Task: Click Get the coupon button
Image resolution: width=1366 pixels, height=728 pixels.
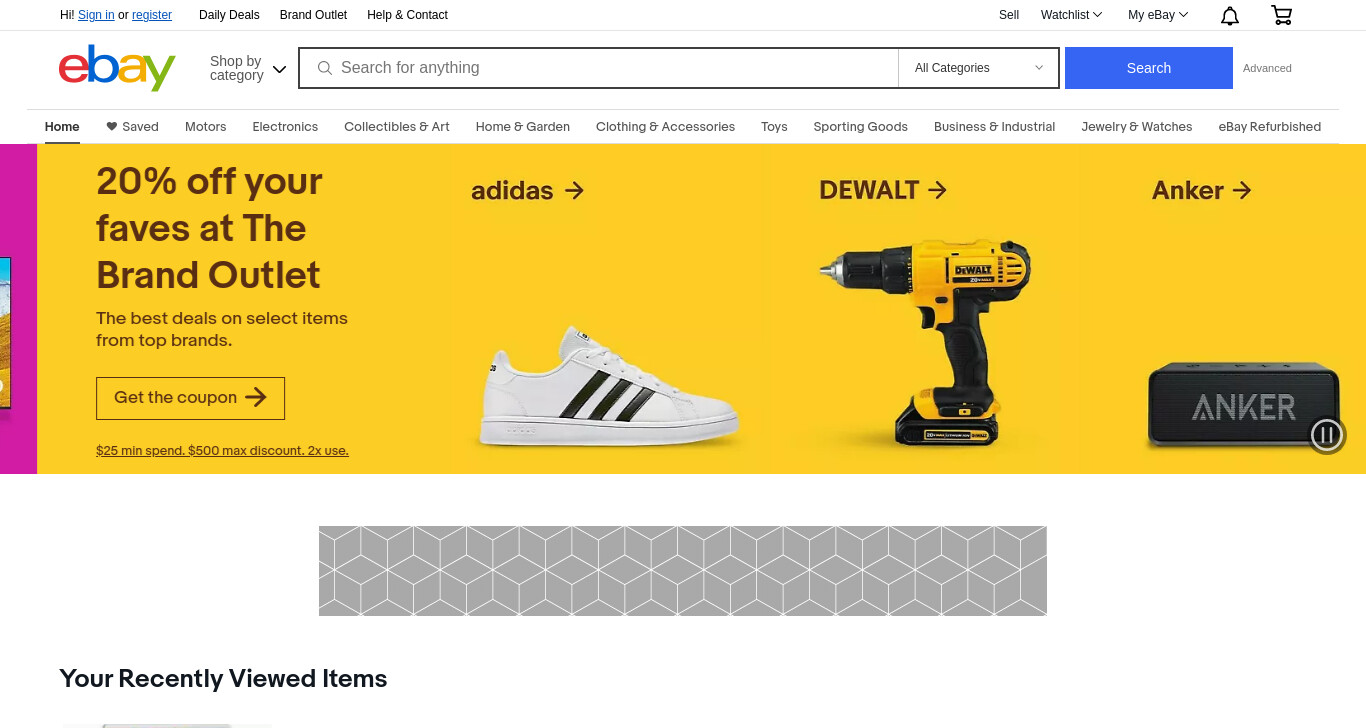Action: click(x=190, y=398)
